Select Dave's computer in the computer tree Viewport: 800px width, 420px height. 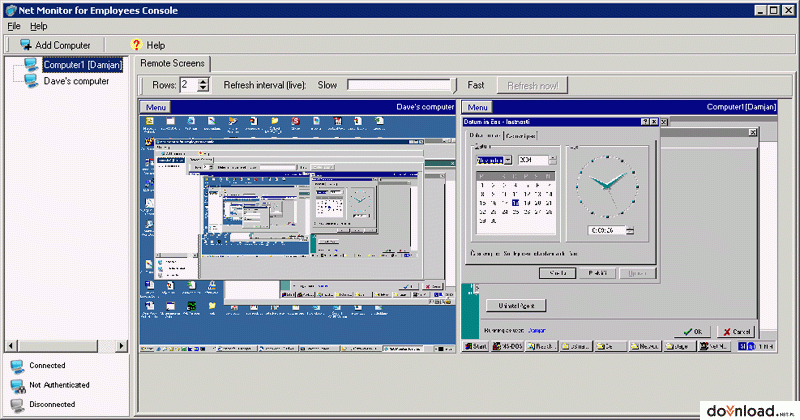tap(76, 81)
